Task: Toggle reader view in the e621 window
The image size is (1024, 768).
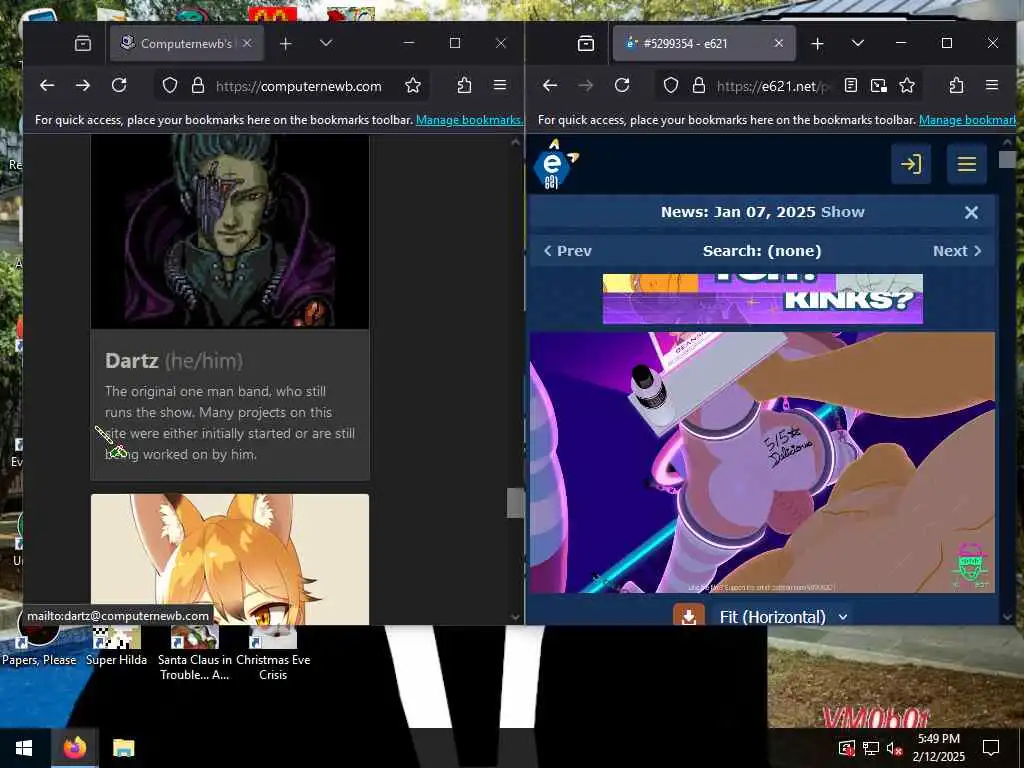Action: tap(850, 86)
